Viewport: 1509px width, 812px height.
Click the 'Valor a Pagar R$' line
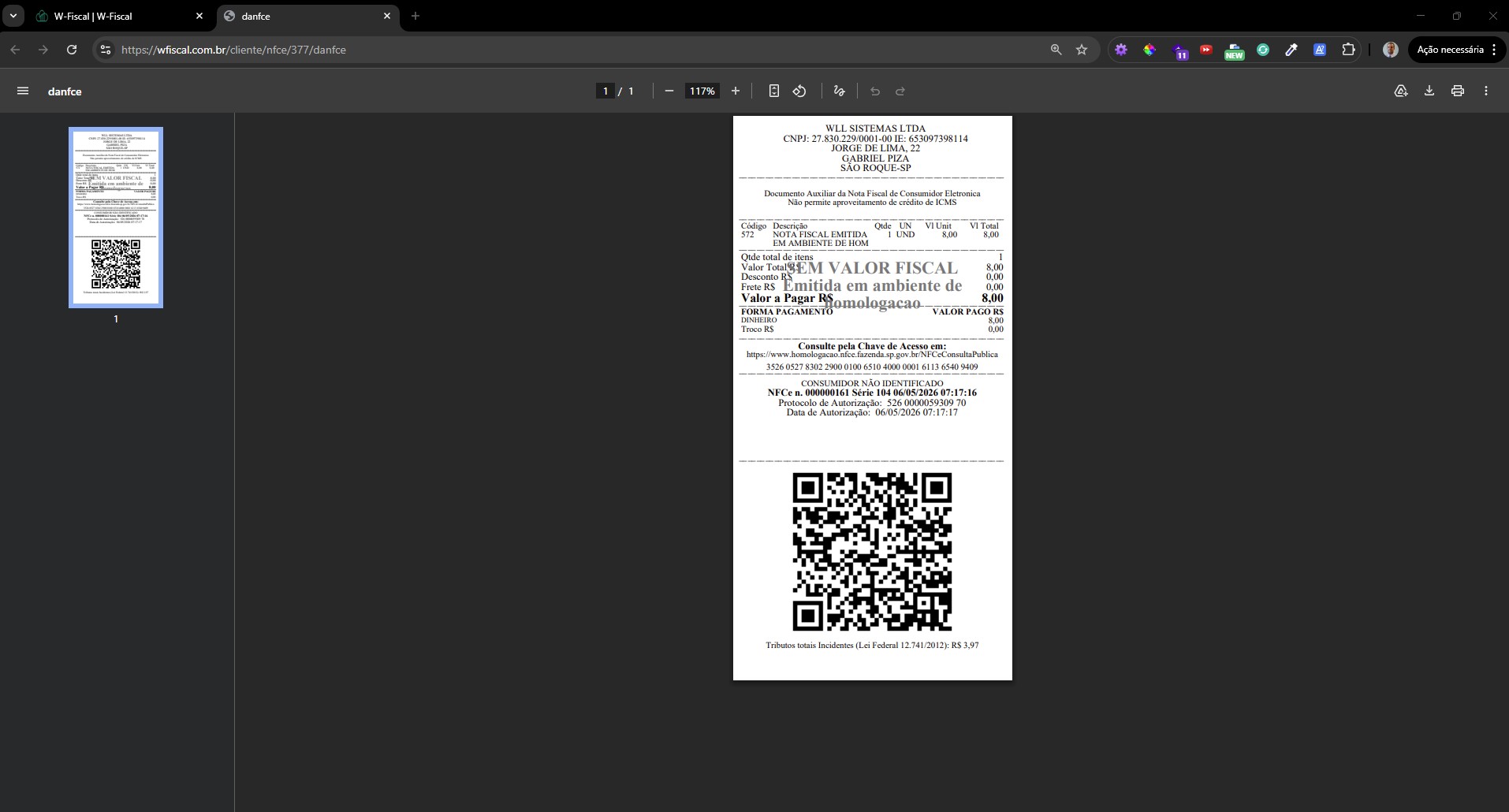click(872, 298)
